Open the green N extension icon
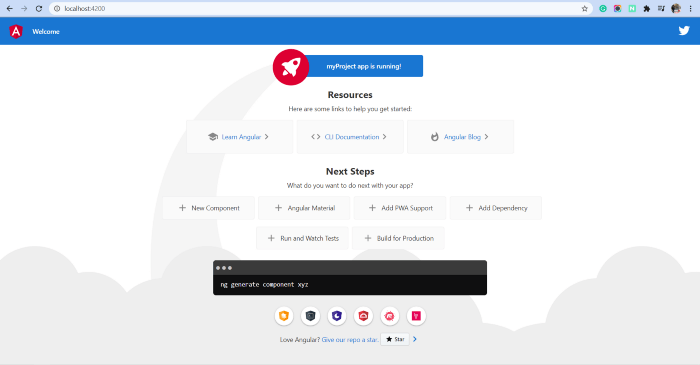Screen dimensions: 700x365 (632, 8)
